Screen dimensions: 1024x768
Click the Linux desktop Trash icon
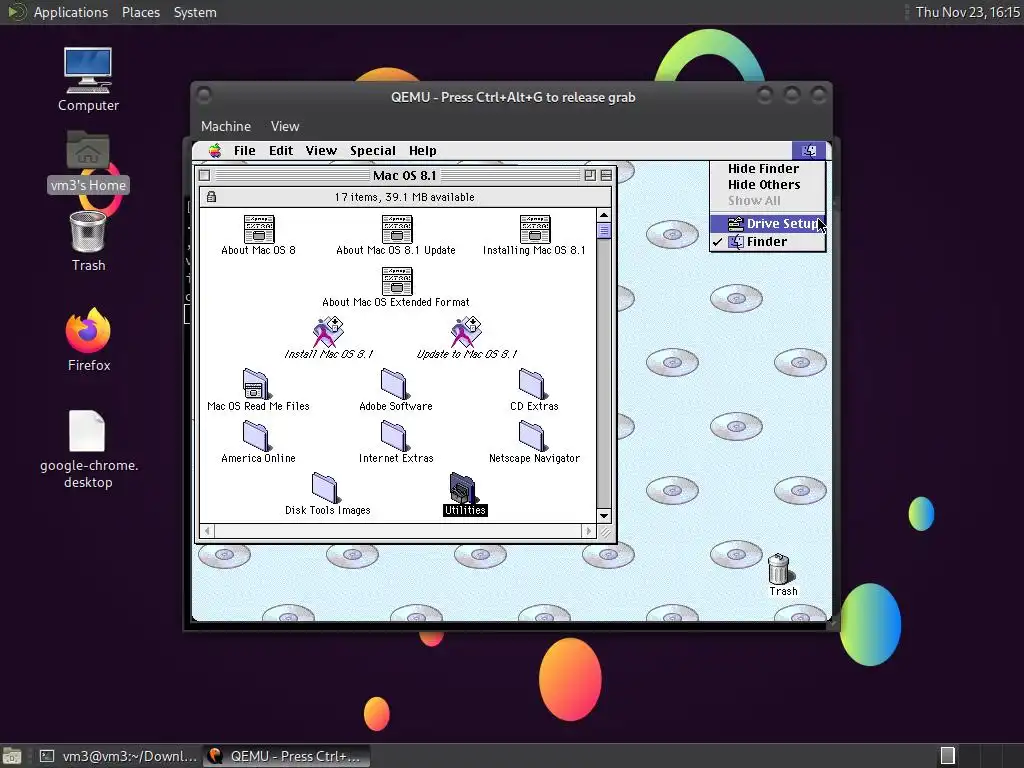tap(88, 231)
